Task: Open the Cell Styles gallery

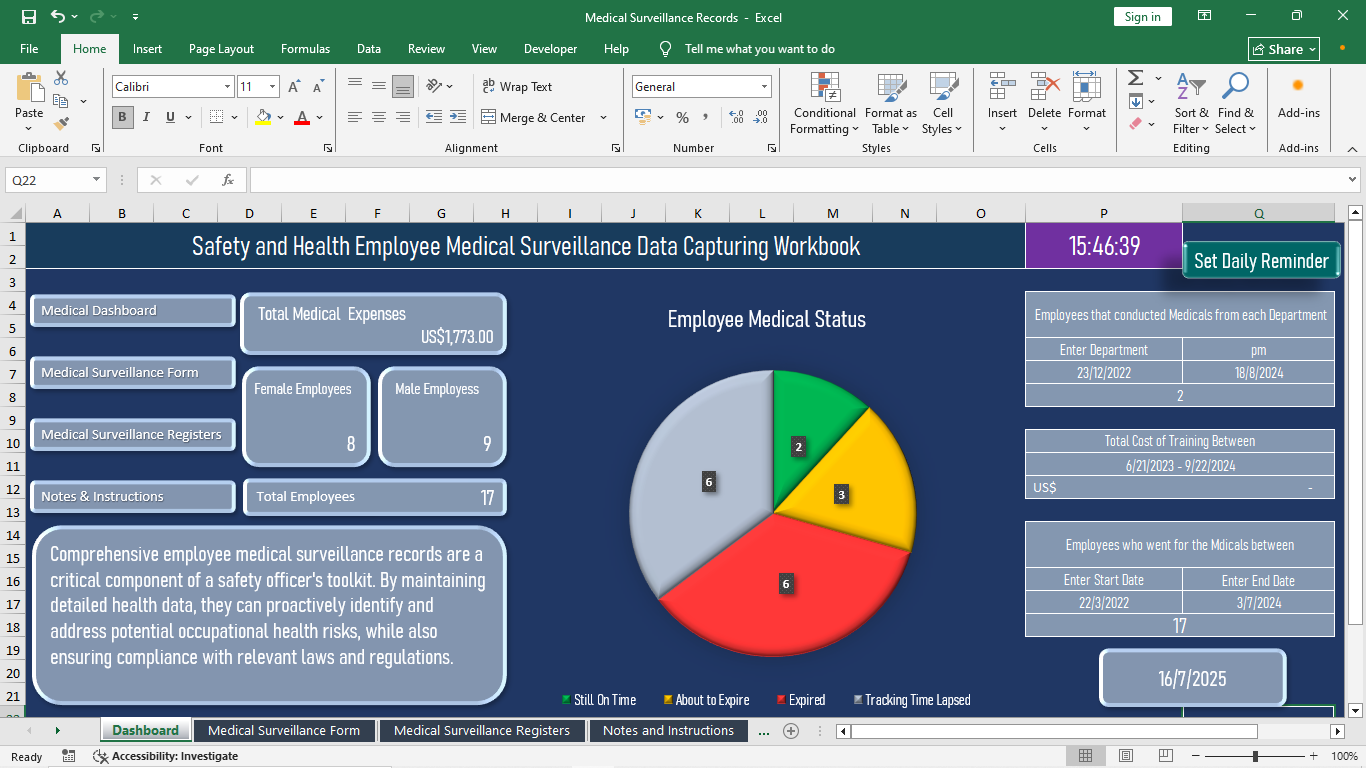Action: (943, 103)
